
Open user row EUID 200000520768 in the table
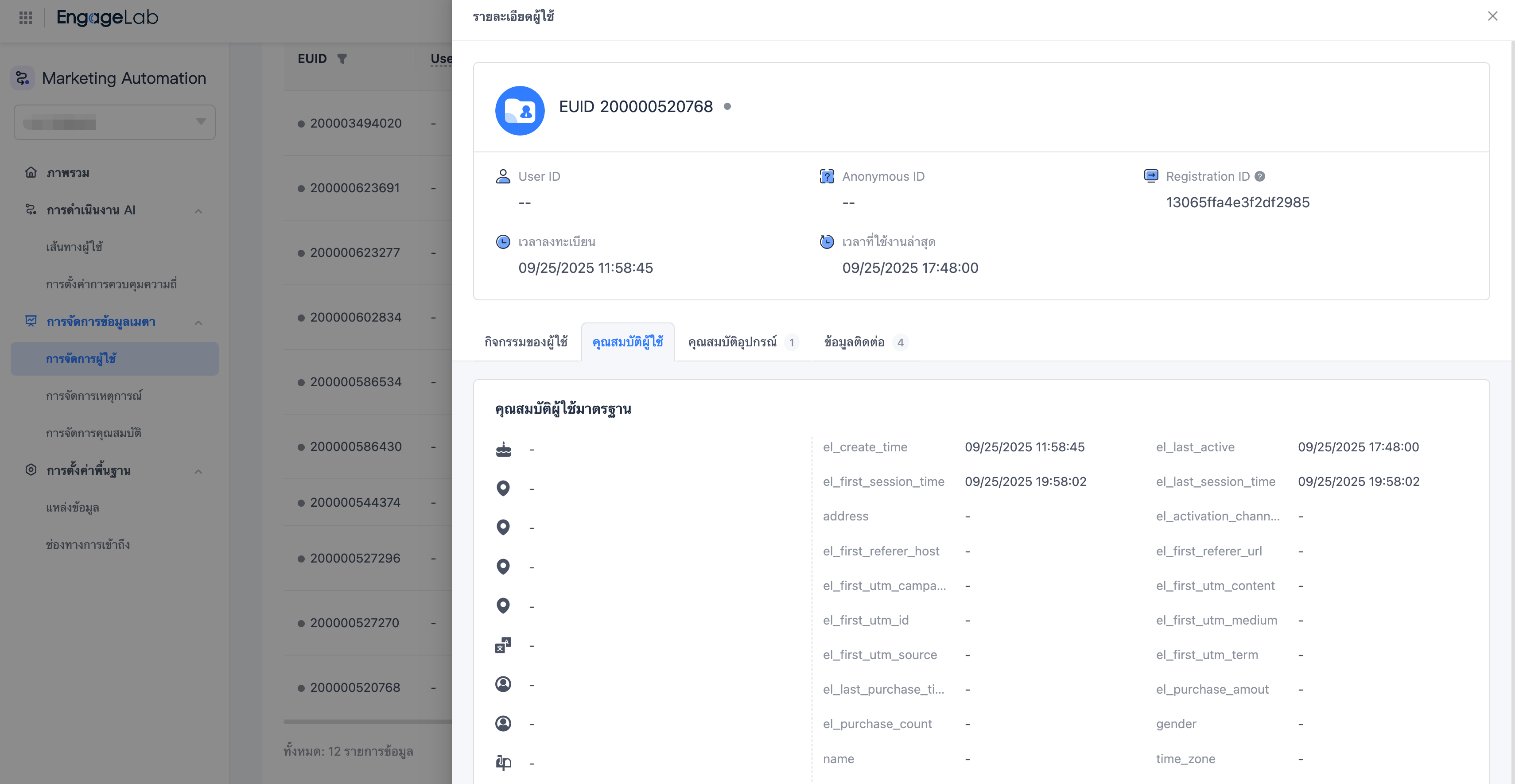[355, 688]
